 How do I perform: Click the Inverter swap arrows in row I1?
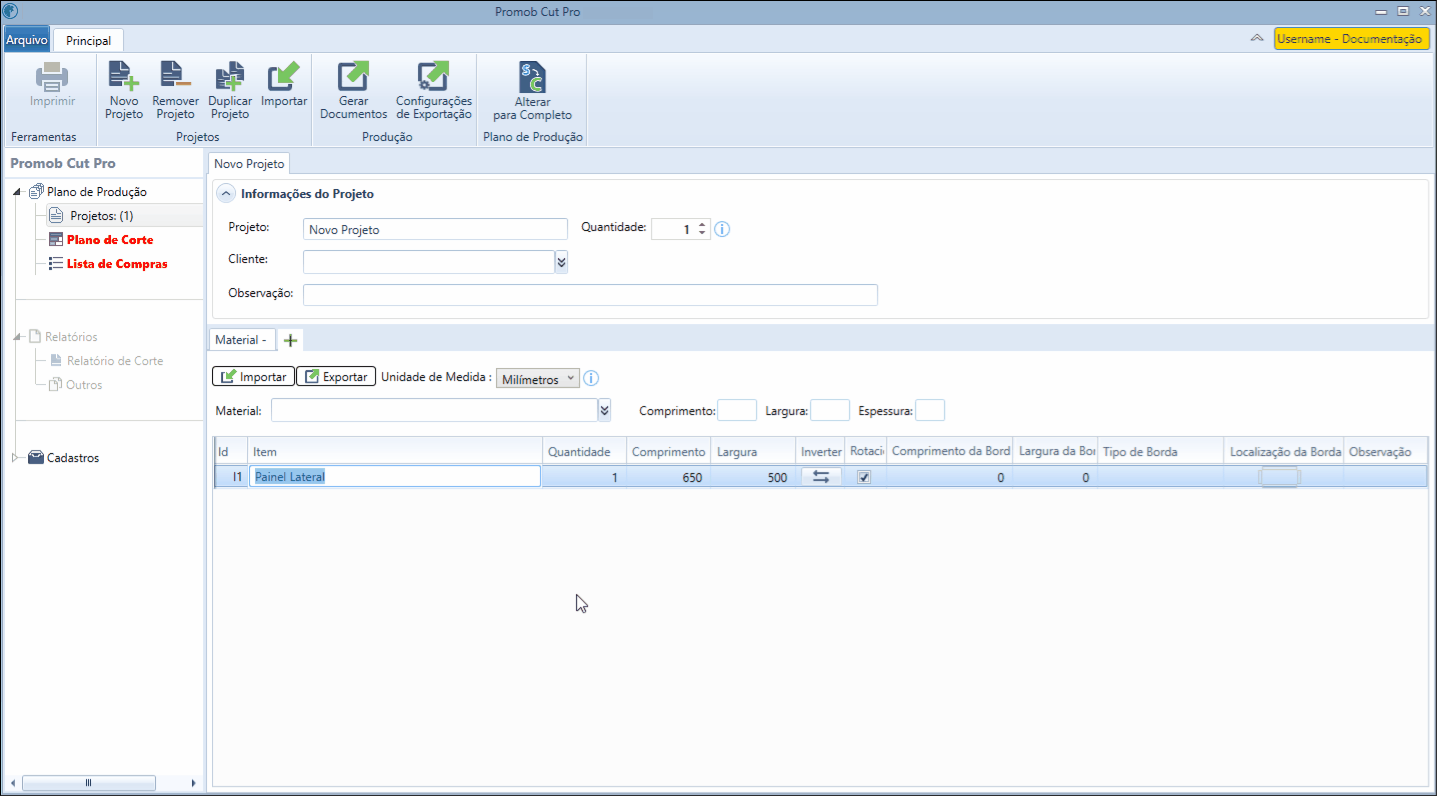(821, 477)
